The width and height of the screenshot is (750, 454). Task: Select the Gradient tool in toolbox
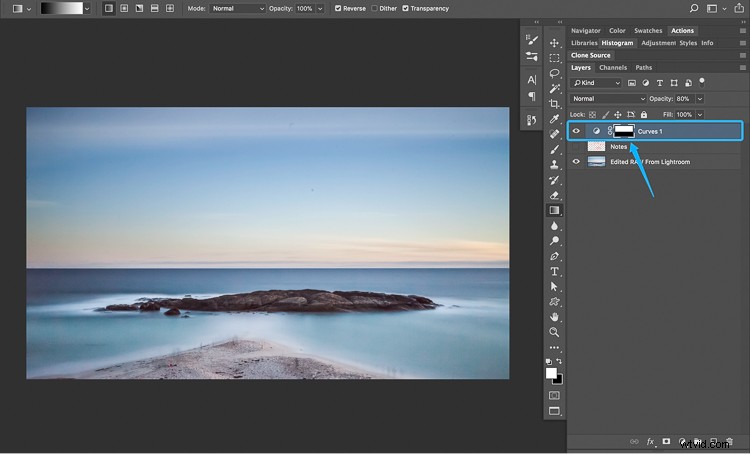tap(554, 210)
